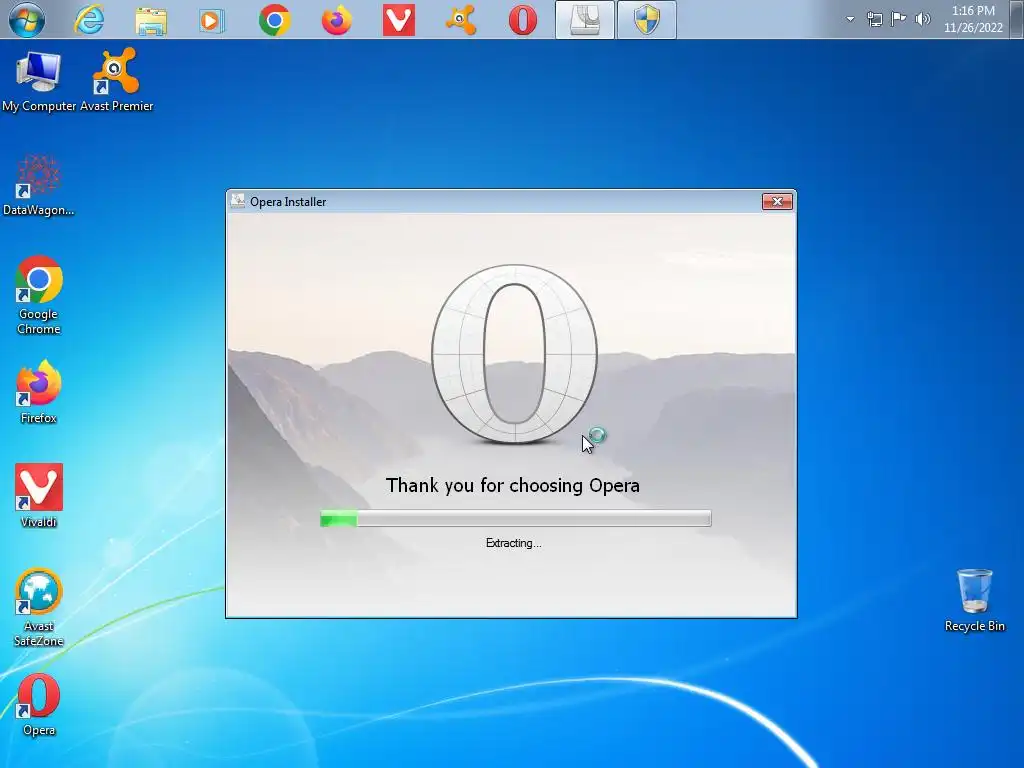Open the Windows Start orb
1024x768 pixels.
27,20
